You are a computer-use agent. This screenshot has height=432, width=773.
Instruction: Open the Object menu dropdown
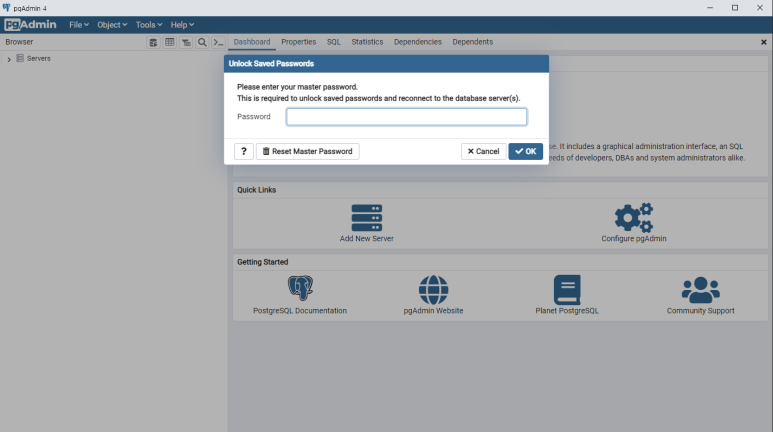click(112, 24)
